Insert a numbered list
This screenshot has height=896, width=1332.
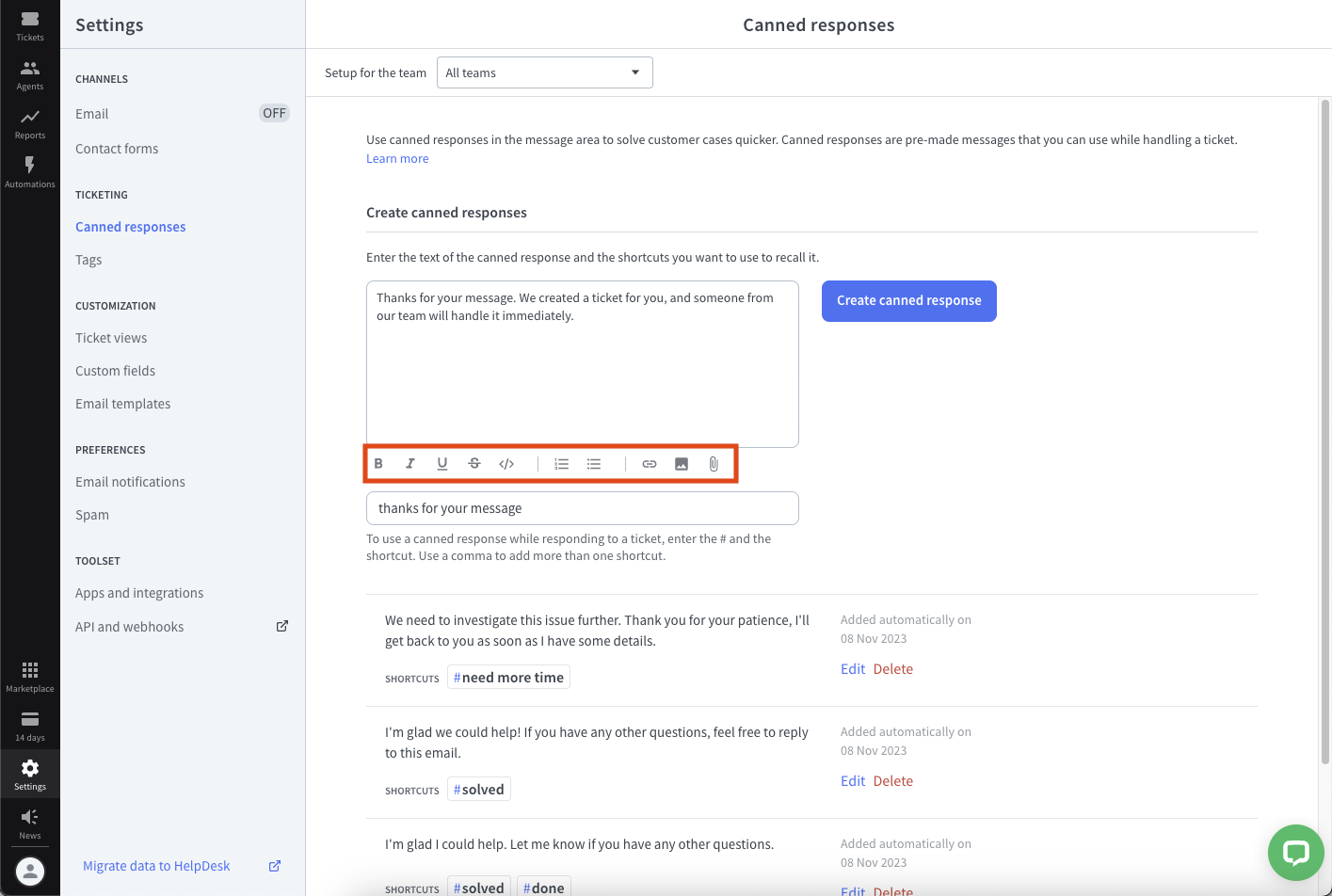pyautogui.click(x=562, y=463)
